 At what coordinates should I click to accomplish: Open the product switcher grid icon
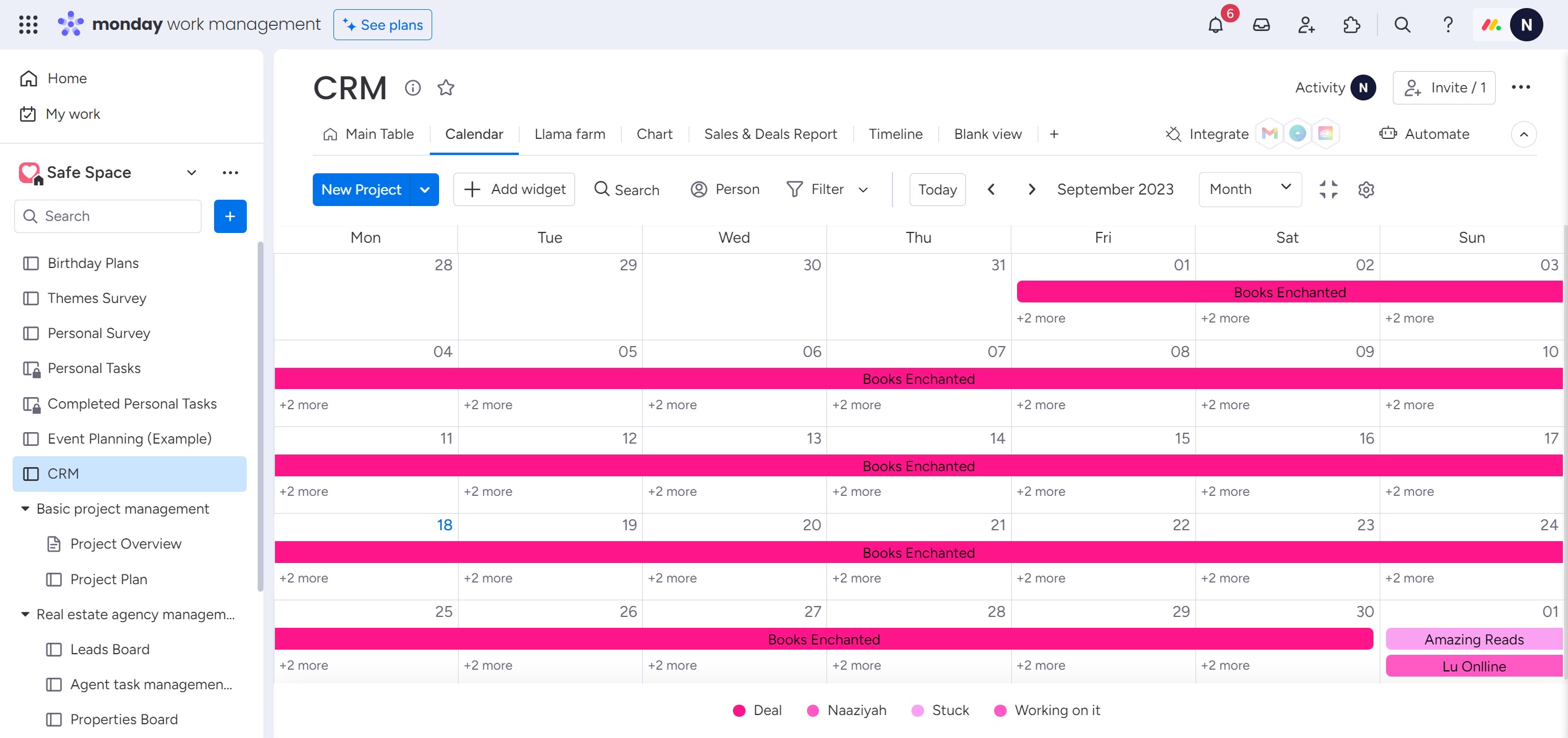tap(28, 25)
